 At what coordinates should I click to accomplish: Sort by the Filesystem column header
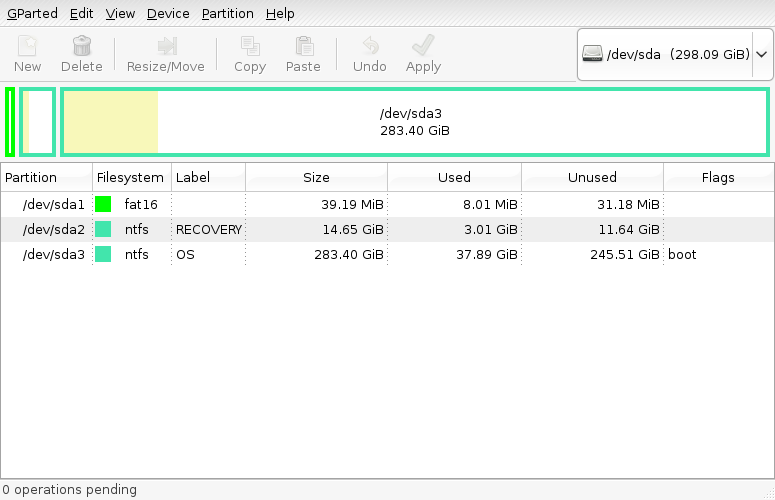click(x=131, y=177)
